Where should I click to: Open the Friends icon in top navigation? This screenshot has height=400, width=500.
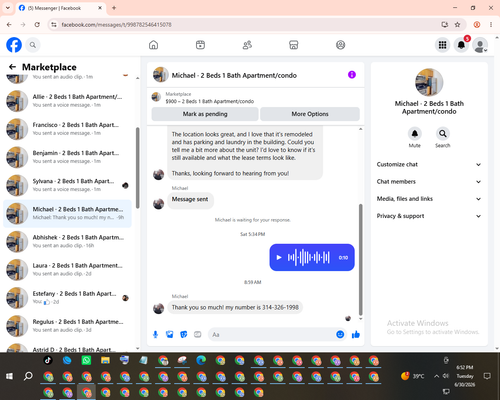[x=247, y=45]
